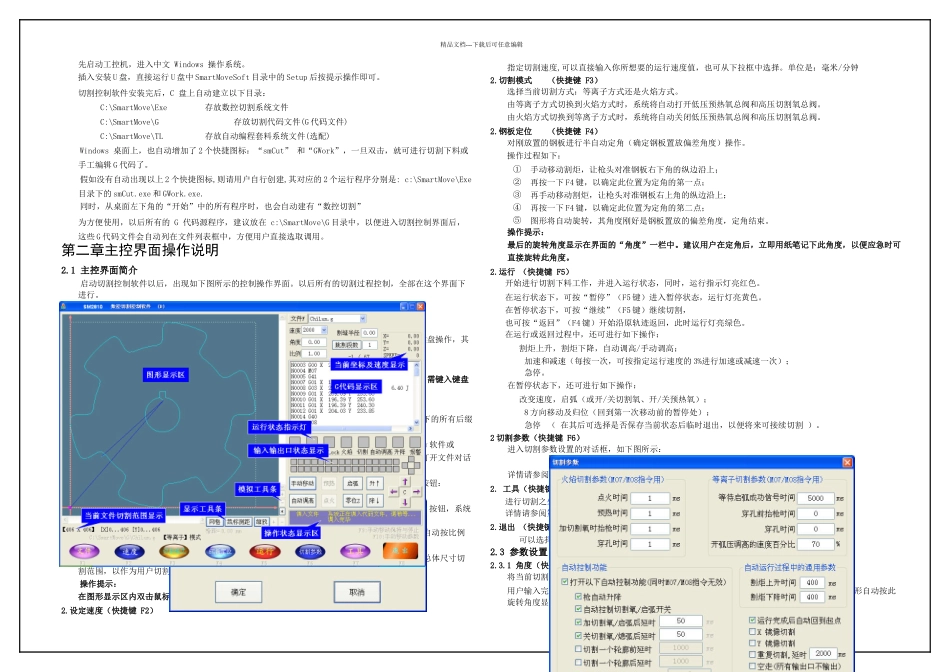Click the purple 工具 F7 oval button
The height and width of the screenshot is (672, 950).
(x=355, y=551)
